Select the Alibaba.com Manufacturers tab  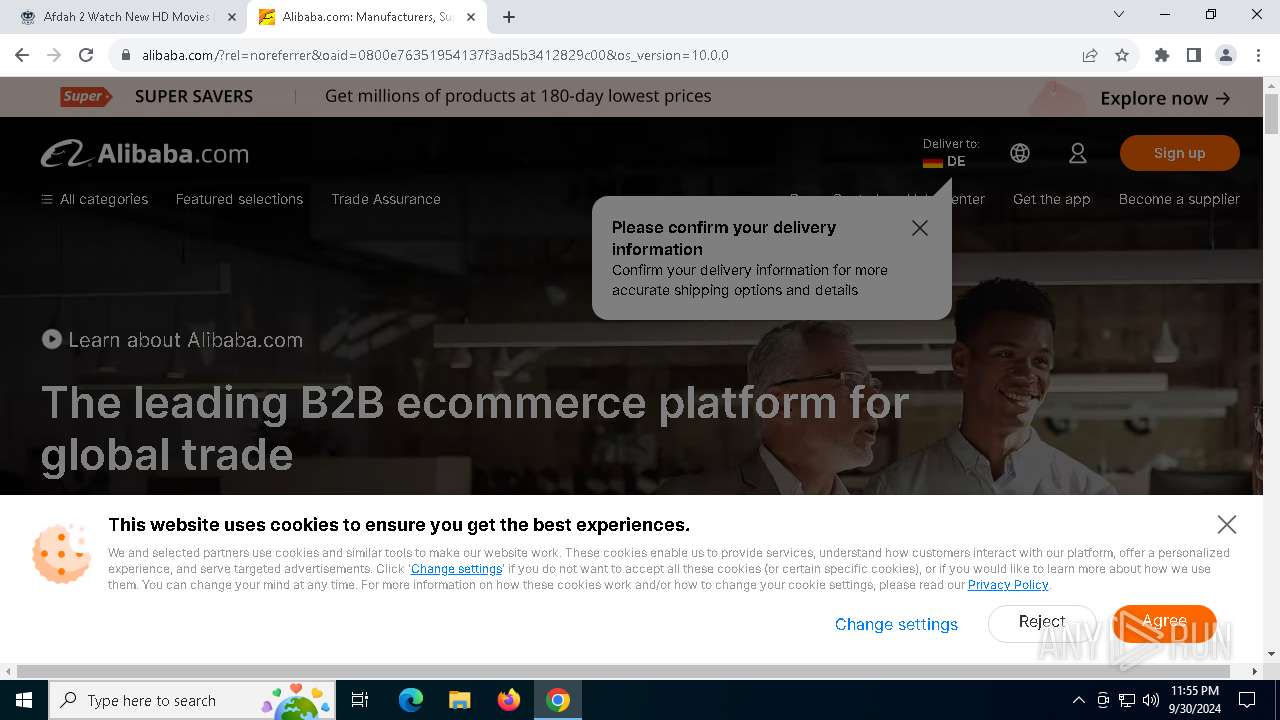pos(367,17)
